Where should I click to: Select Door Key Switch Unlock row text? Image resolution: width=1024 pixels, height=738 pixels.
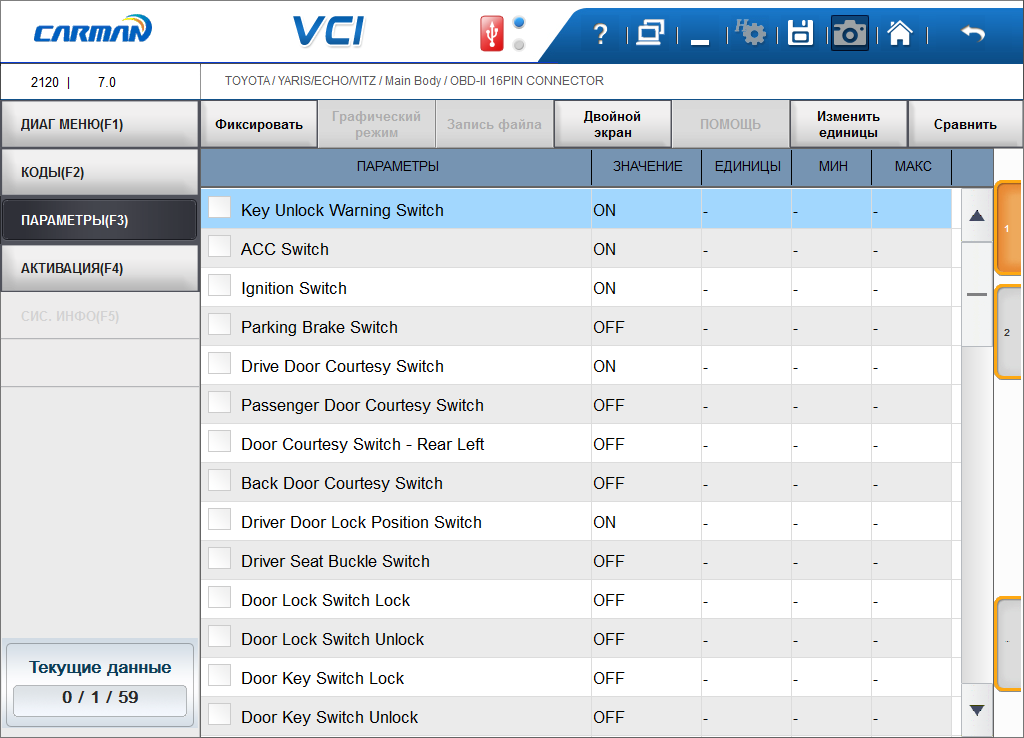point(329,717)
